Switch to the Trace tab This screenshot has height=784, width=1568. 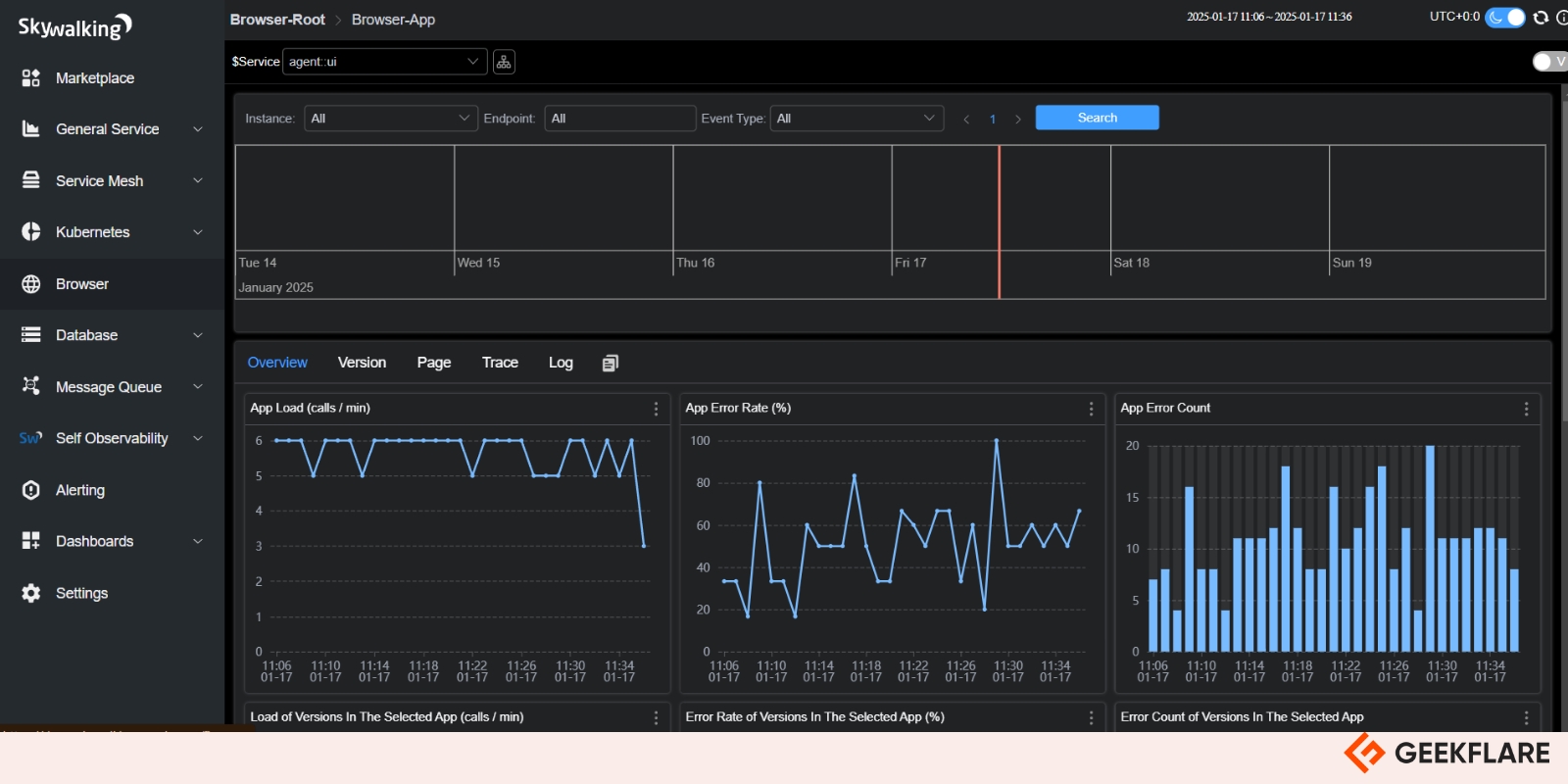tap(500, 363)
